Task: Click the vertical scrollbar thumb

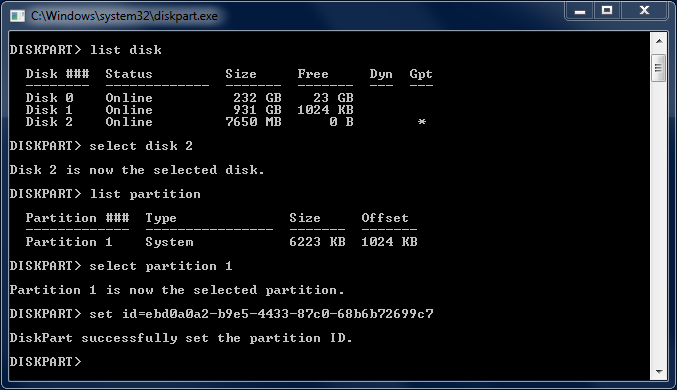Action: coord(659,68)
